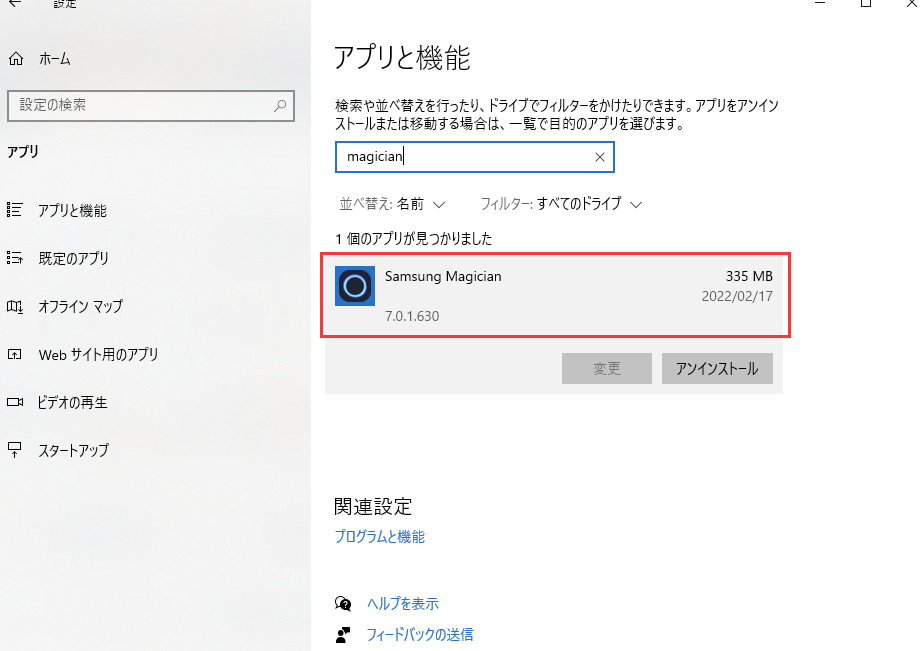Click the ビデオの再生 video icon
The width and height of the screenshot is (923, 651).
pos(18,402)
